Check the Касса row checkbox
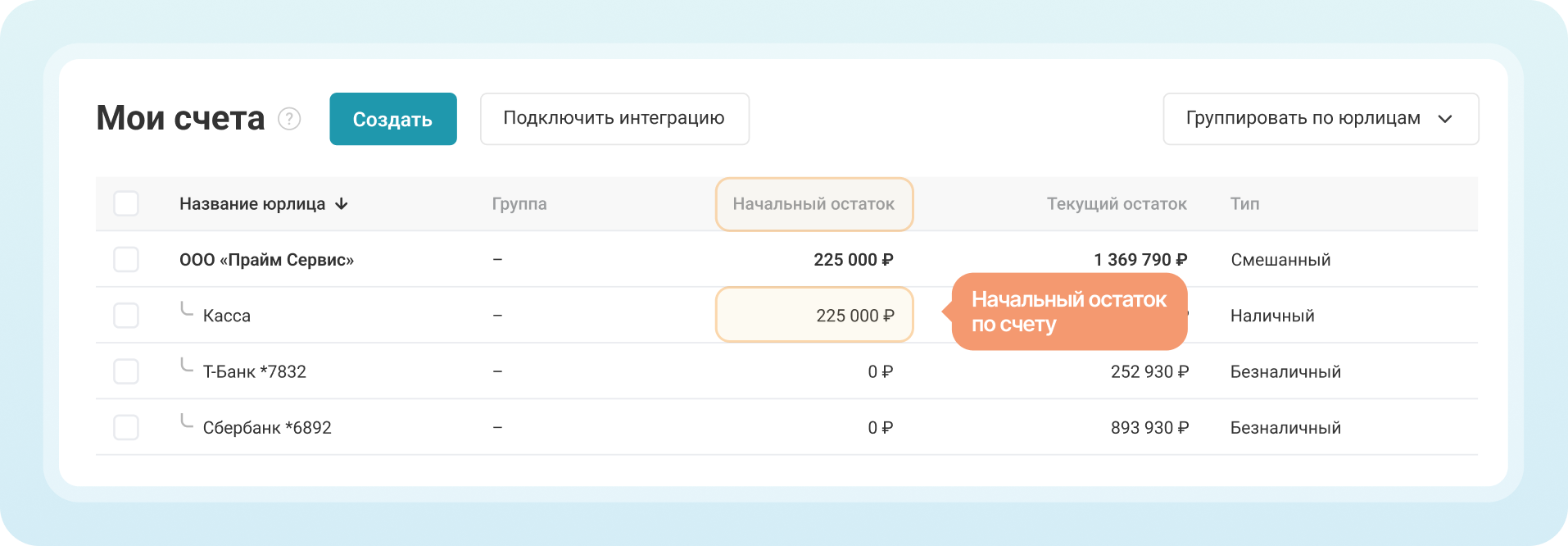 tap(126, 315)
